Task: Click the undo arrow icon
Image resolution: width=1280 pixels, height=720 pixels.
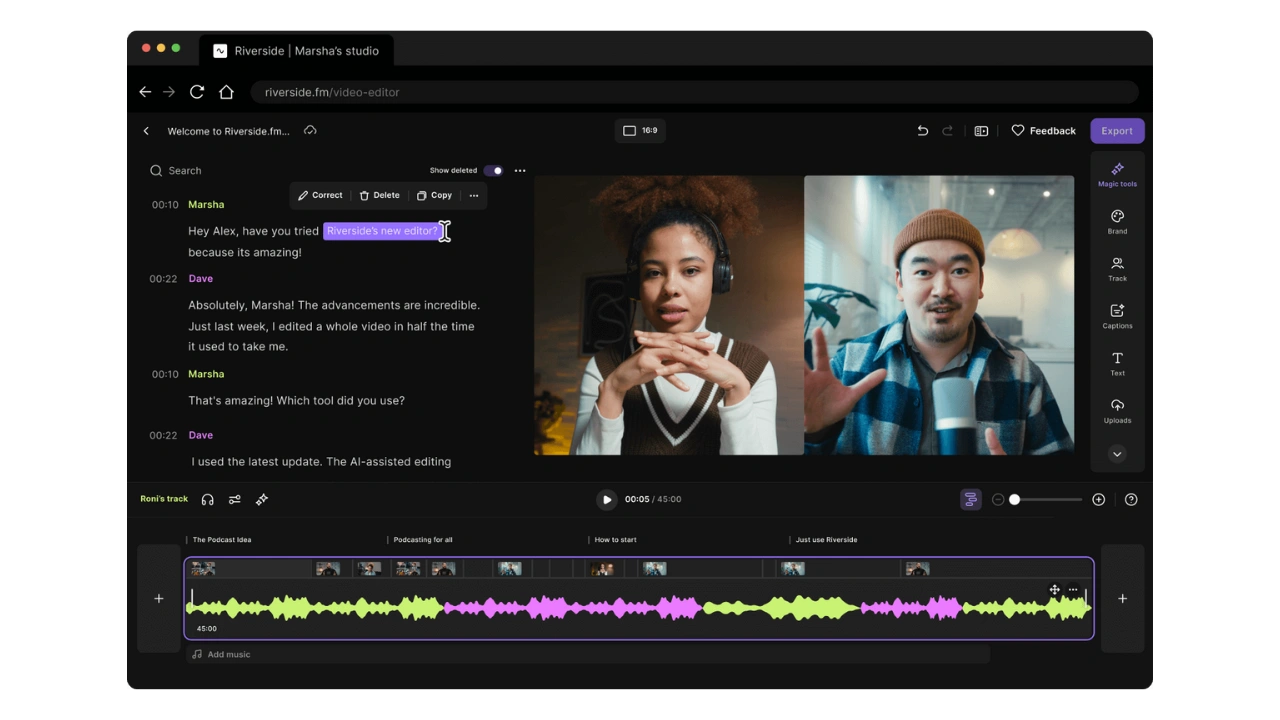Action: click(922, 131)
